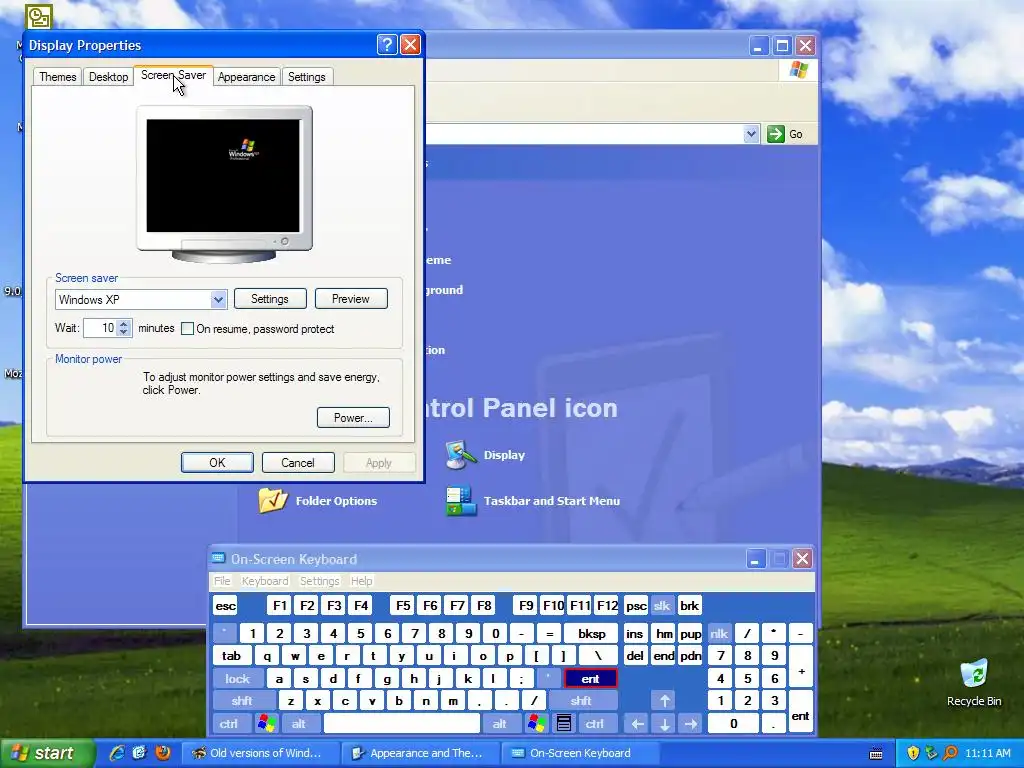Image resolution: width=1024 pixels, height=768 pixels.
Task: Click the del key on the on-screen keyboard
Action: [635, 656]
